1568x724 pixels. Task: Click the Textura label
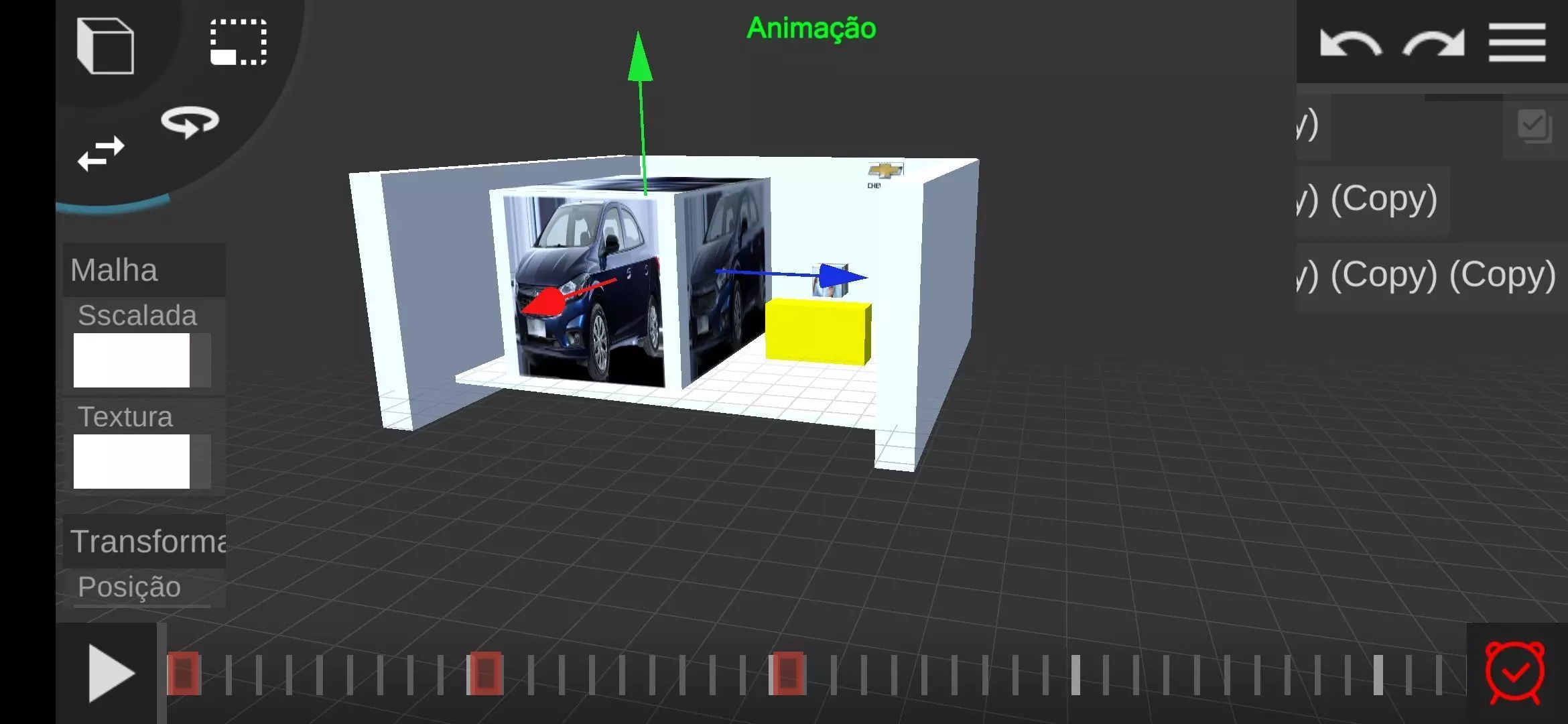click(125, 416)
